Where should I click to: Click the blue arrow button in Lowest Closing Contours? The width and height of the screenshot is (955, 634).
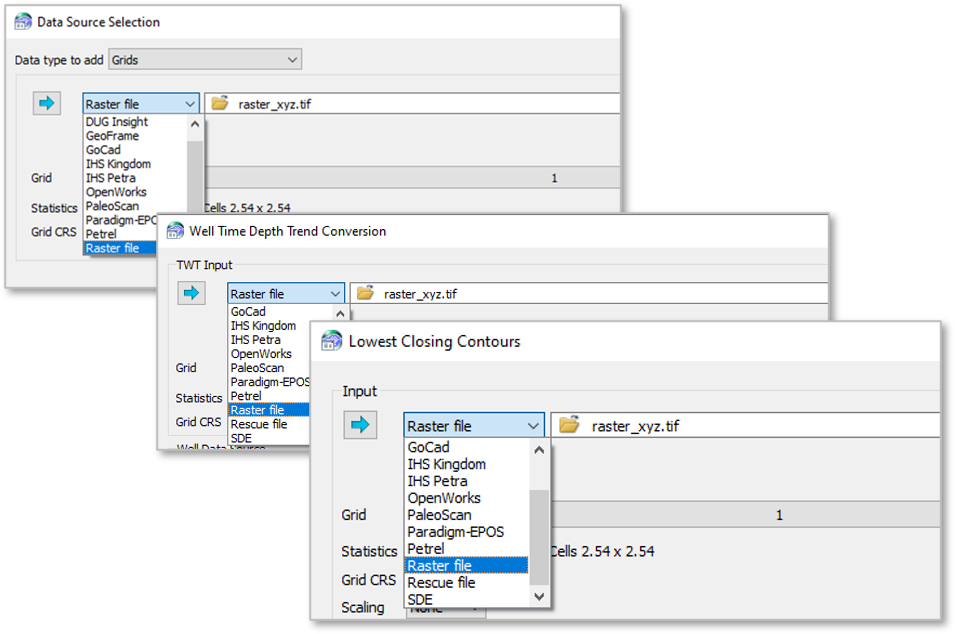tap(360, 424)
